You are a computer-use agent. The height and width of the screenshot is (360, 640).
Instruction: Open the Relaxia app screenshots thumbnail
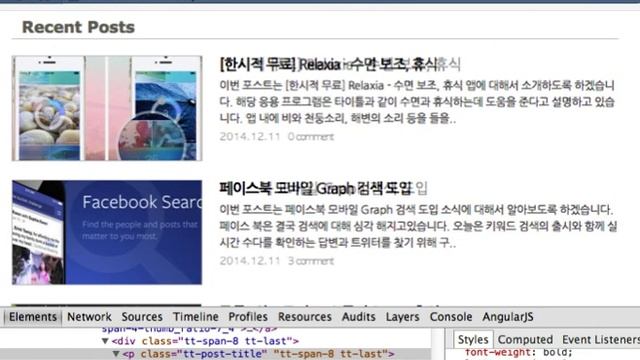coord(107,108)
